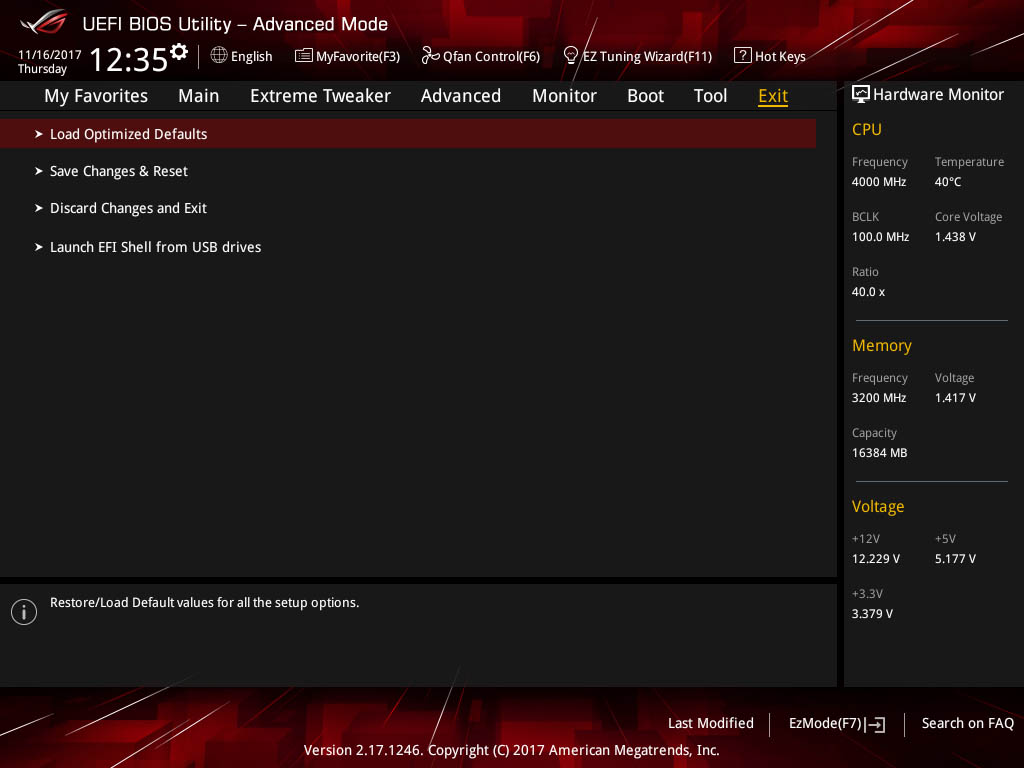Click the settings gear next to the clock
The height and width of the screenshot is (768, 1024).
click(179, 52)
